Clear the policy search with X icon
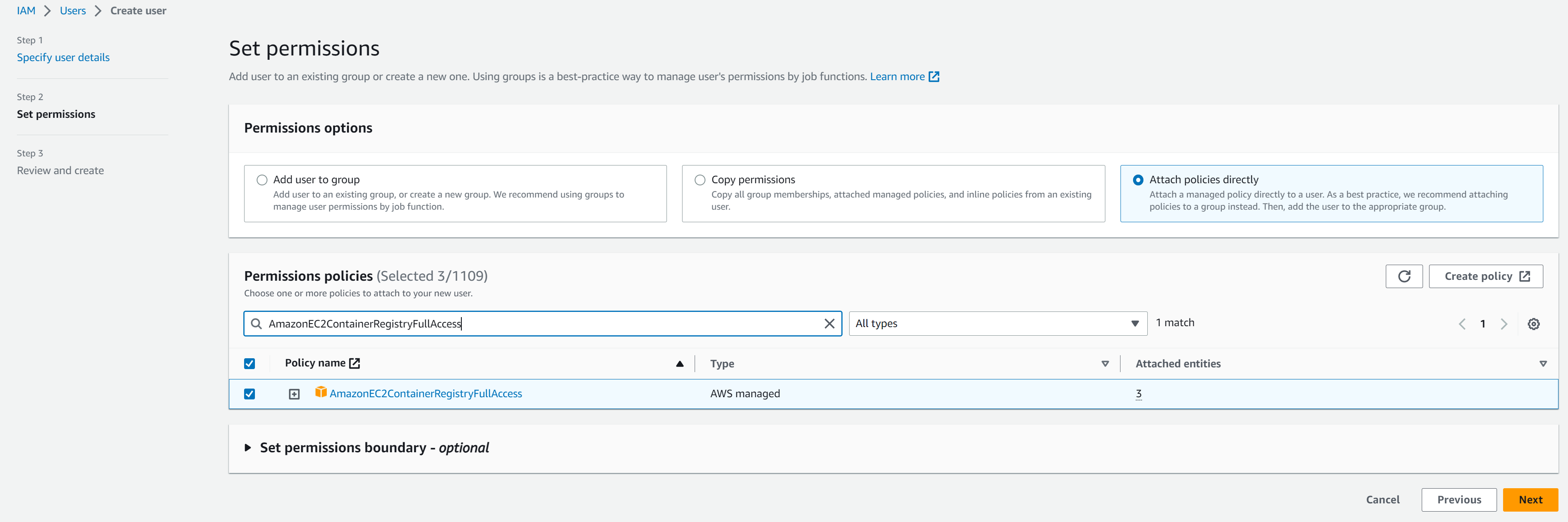This screenshot has width=1568, height=522. (x=829, y=324)
